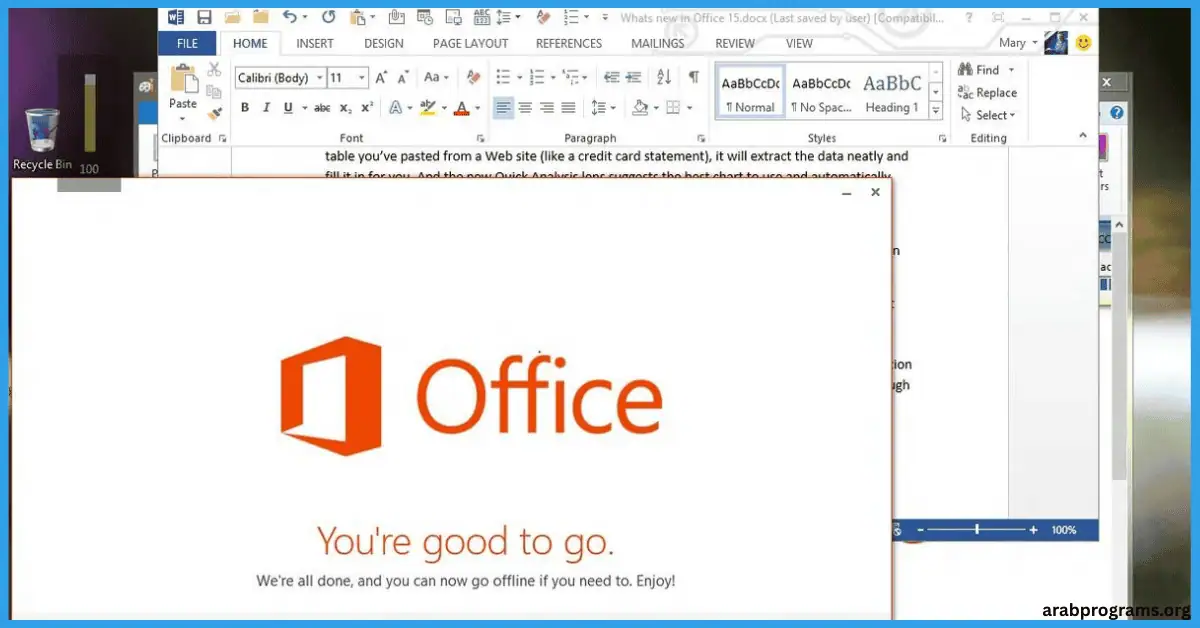Open Replace in the Editing group
The image size is (1200, 628).
[987, 93]
